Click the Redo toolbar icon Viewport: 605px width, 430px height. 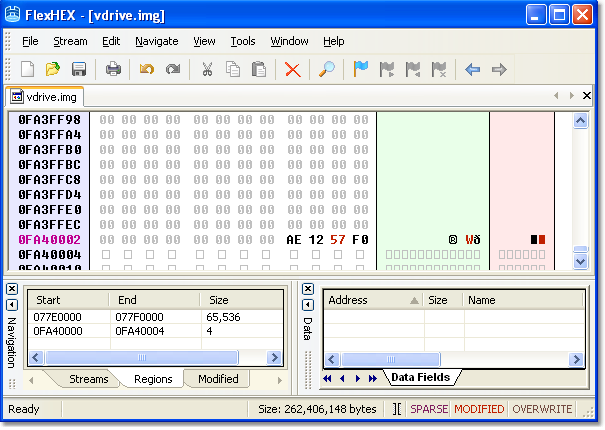tap(173, 69)
